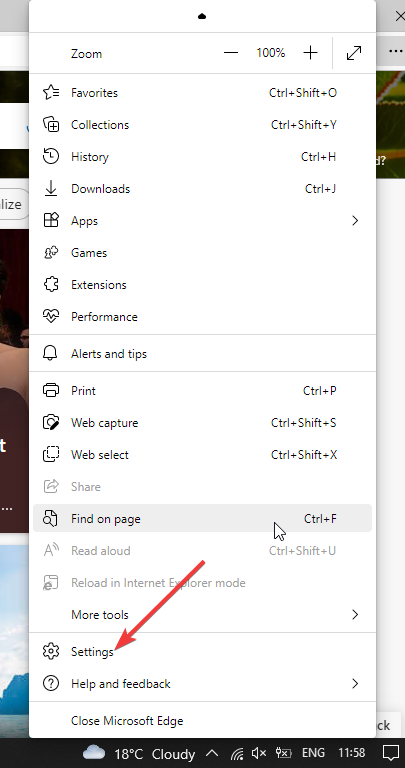The width and height of the screenshot is (405, 768).
Task: Click the Settings gear icon
Action: pyautogui.click(x=51, y=651)
